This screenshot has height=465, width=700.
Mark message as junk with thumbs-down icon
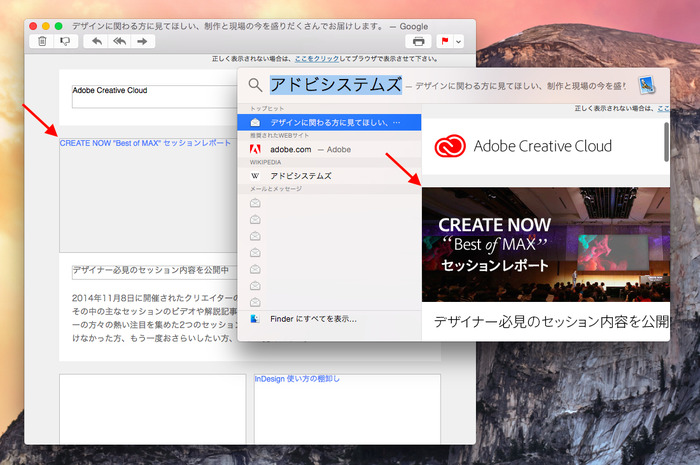point(65,42)
